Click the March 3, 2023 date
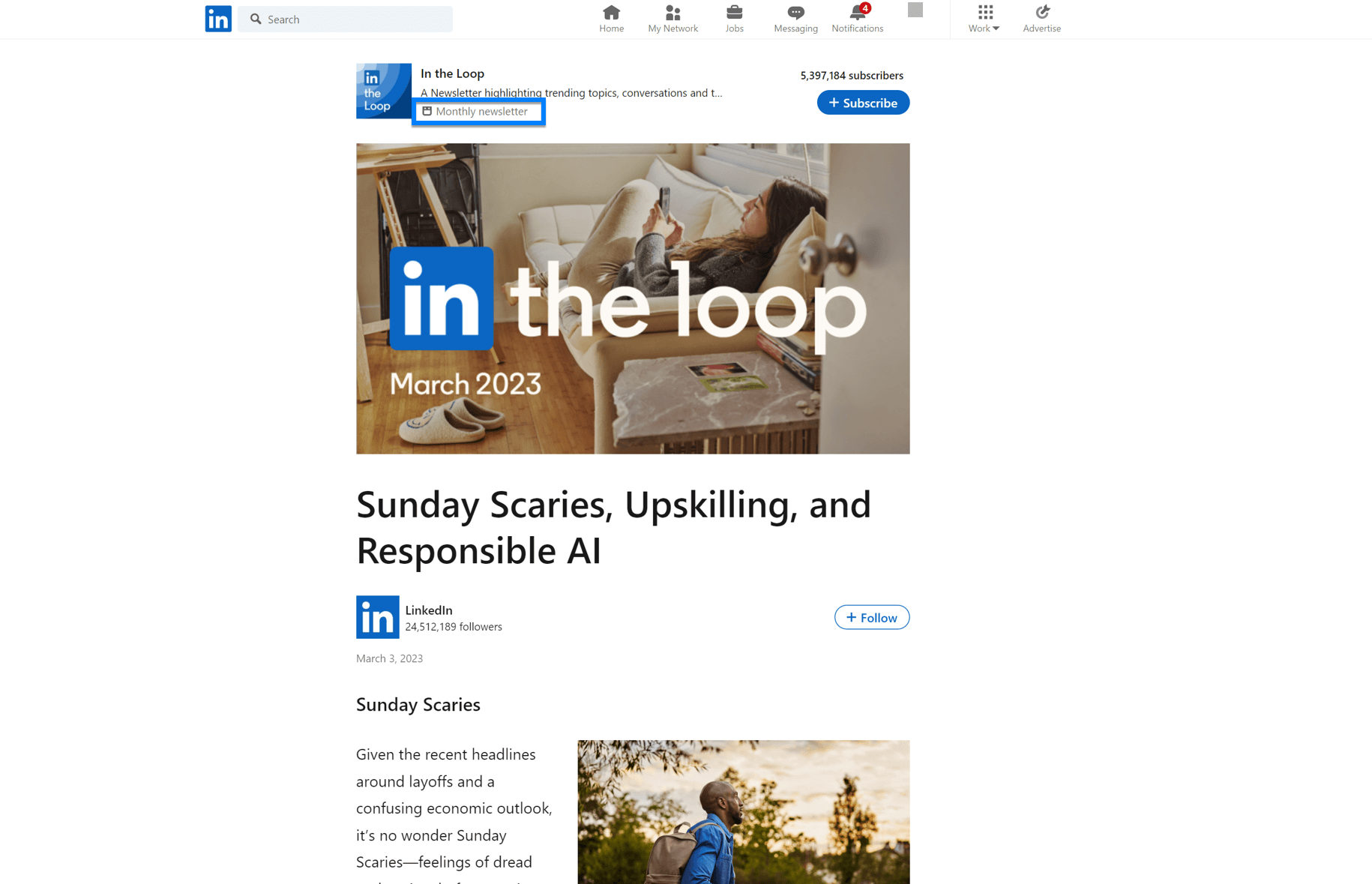Screen dimensions: 1372x884 coord(389,658)
